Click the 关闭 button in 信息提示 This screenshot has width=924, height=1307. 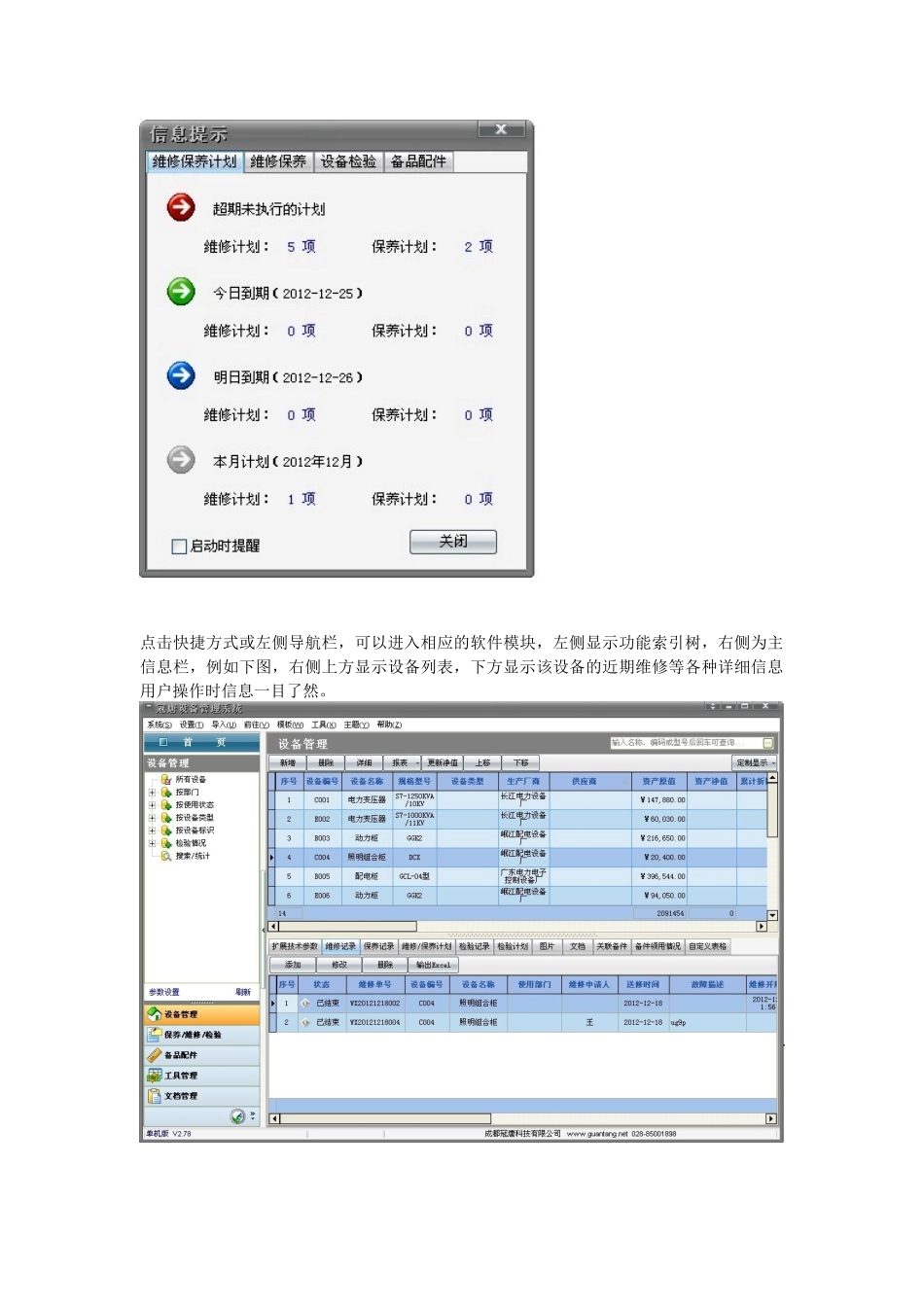(x=453, y=542)
